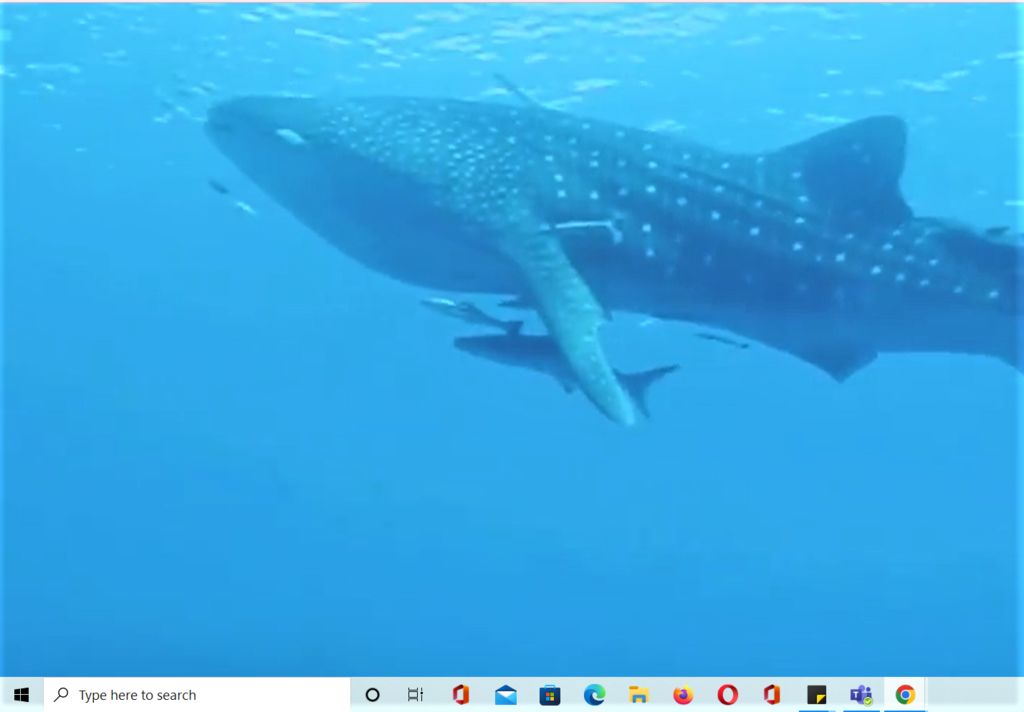Viewport: 1024px width, 712px height.
Task: Click the 'Type here to search' box
Action: [200, 695]
